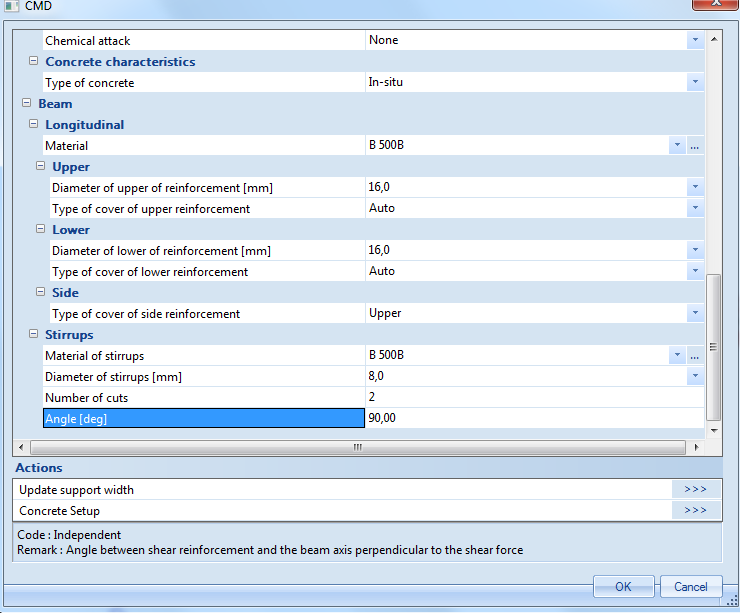
Task: Collapse the Beam section
Action: 27,104
